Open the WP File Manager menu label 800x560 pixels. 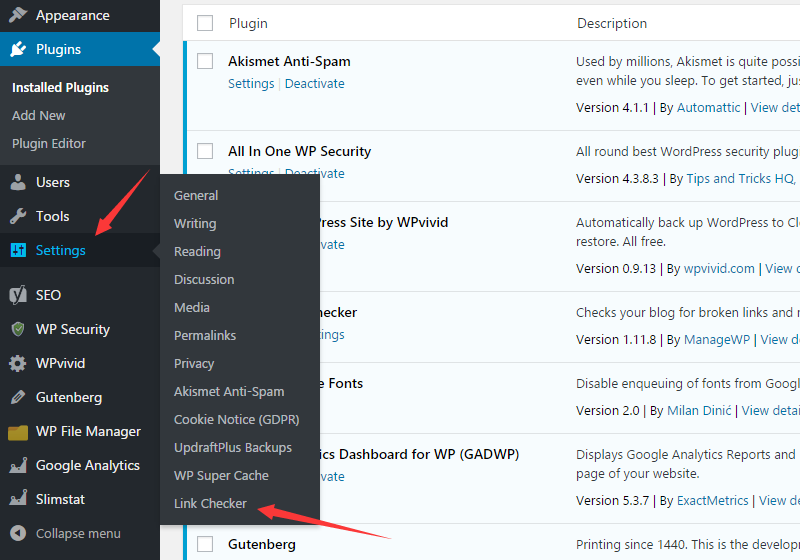tap(88, 431)
